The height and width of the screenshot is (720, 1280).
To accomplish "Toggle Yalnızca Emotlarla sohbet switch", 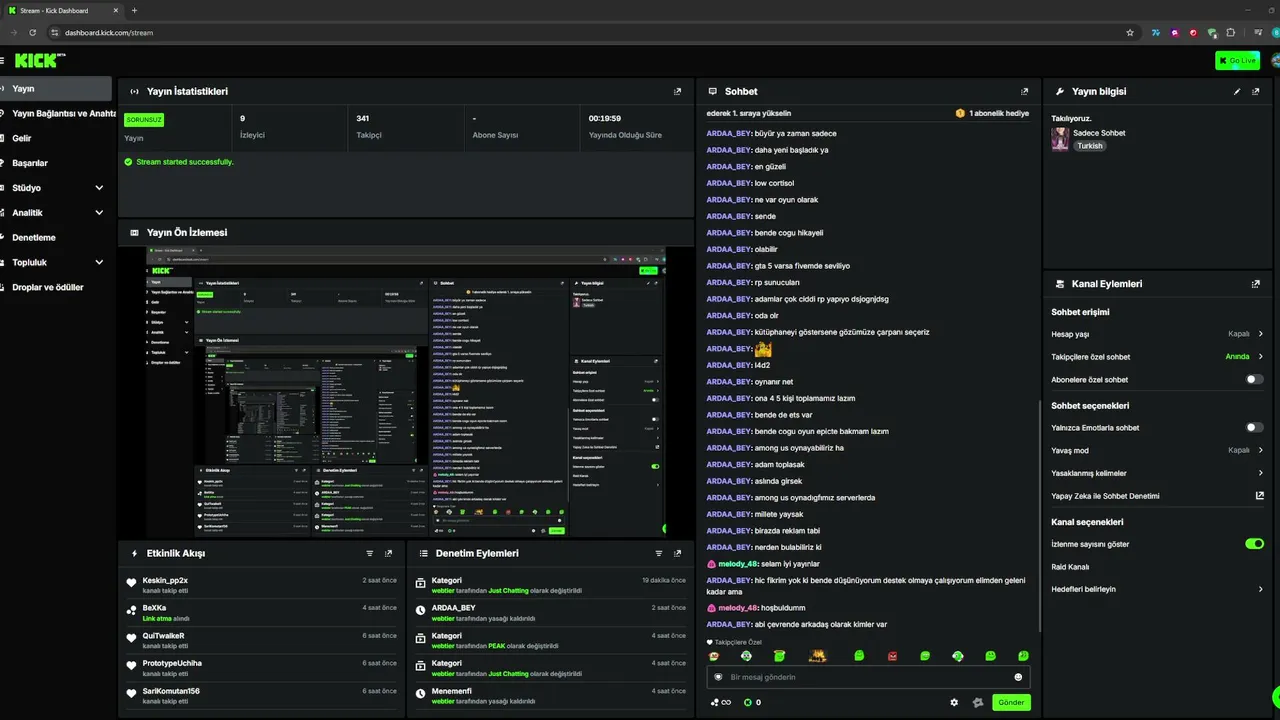I will (1254, 428).
